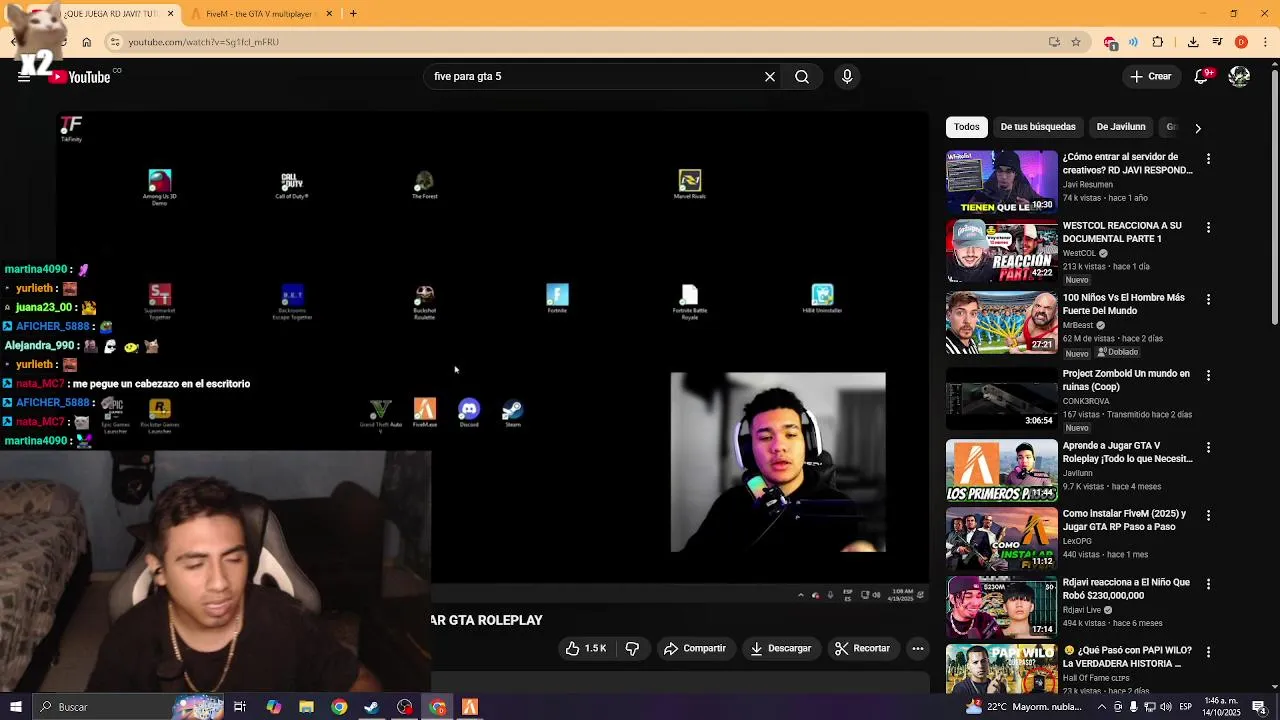Bookmark this page with the star icon
Screen dimensions: 1280x720
tap(1076, 42)
